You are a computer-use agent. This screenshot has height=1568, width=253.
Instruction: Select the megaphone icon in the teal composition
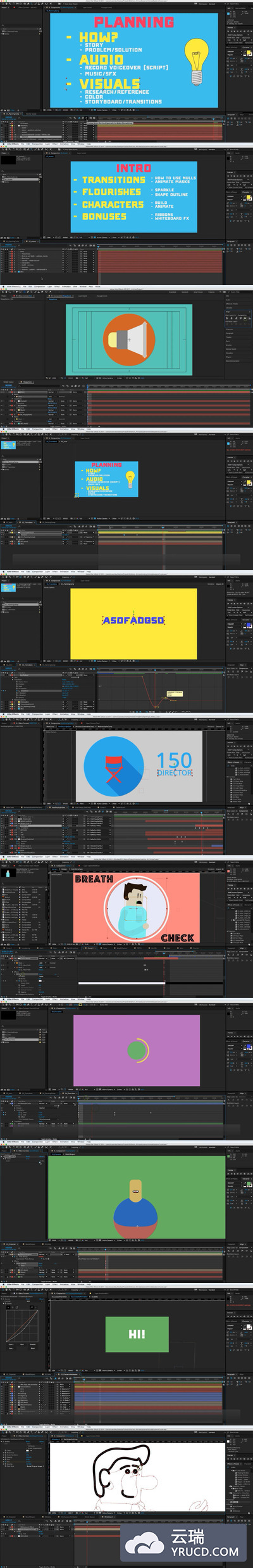pyautogui.click(x=129, y=339)
